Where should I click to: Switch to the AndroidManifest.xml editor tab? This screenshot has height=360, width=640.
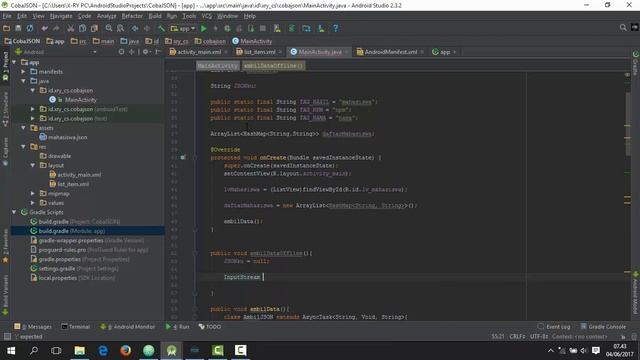point(390,52)
